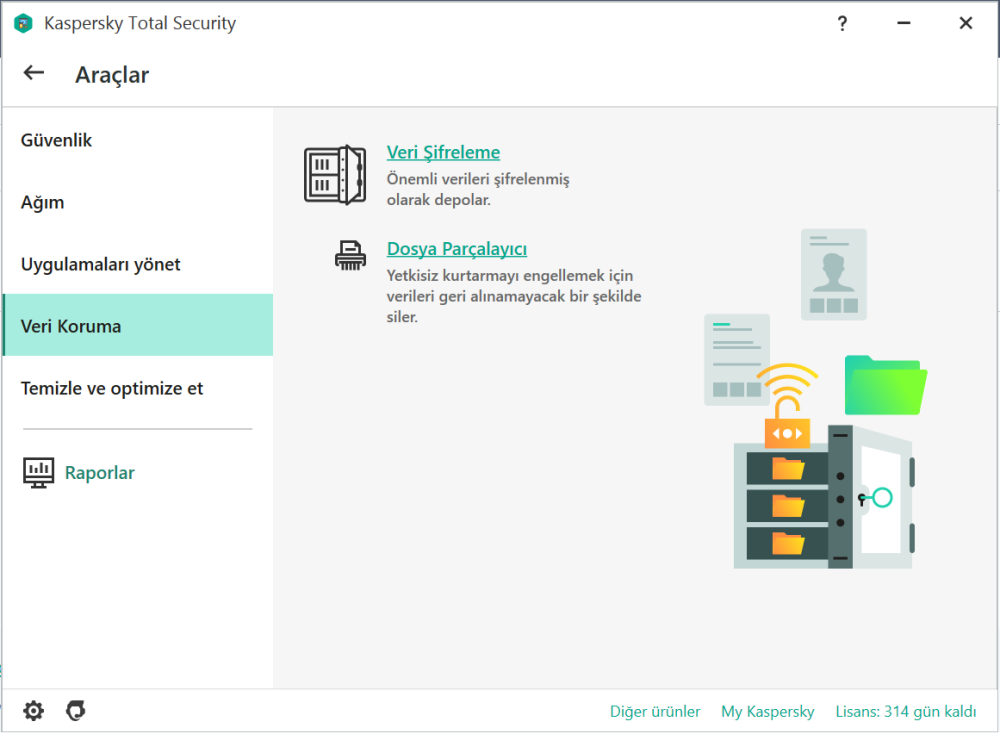Viewport: 1000px width, 734px height.
Task: Open the My Kaspersky link
Action: (768, 711)
